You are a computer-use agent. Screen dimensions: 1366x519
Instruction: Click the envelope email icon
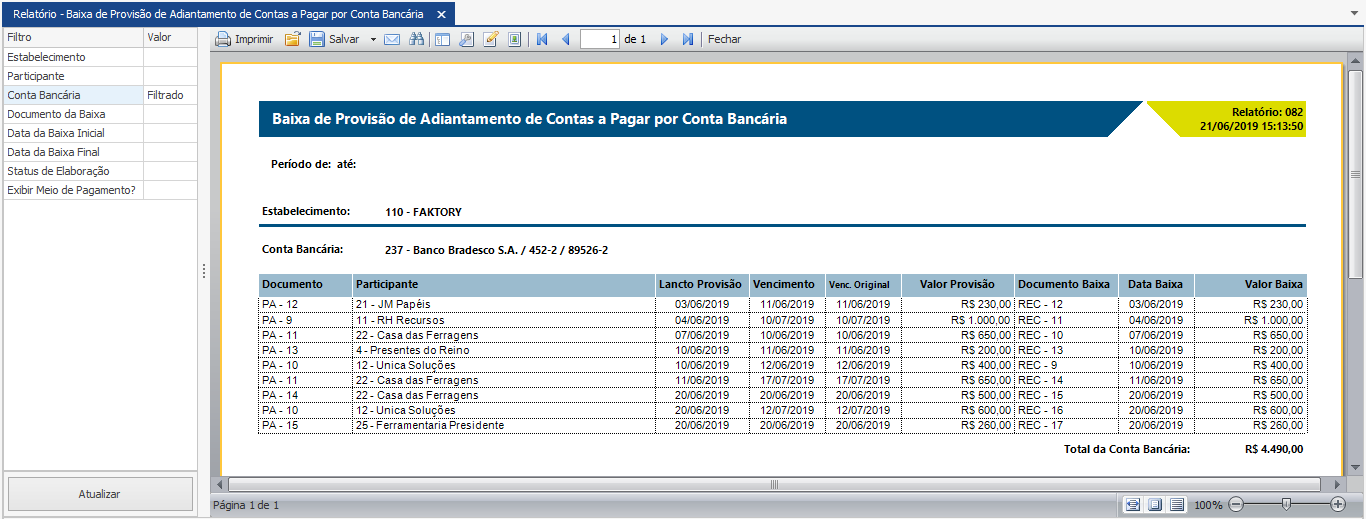pyautogui.click(x=392, y=39)
